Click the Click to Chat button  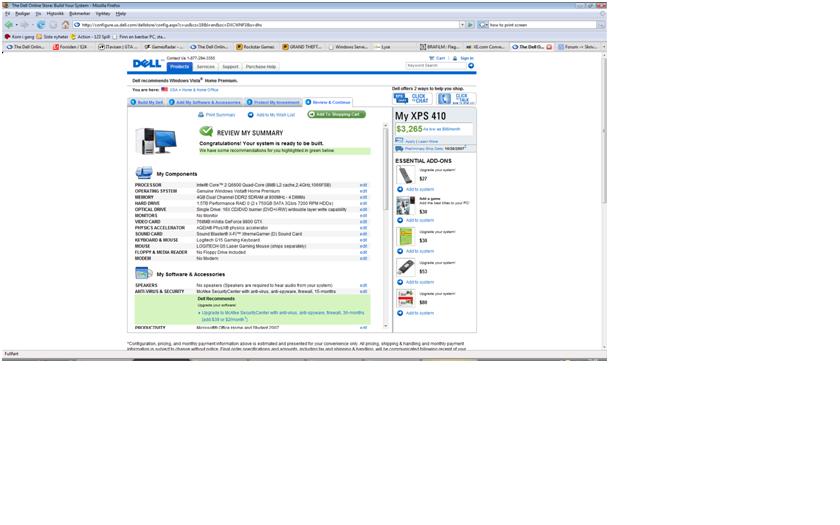coord(412,99)
